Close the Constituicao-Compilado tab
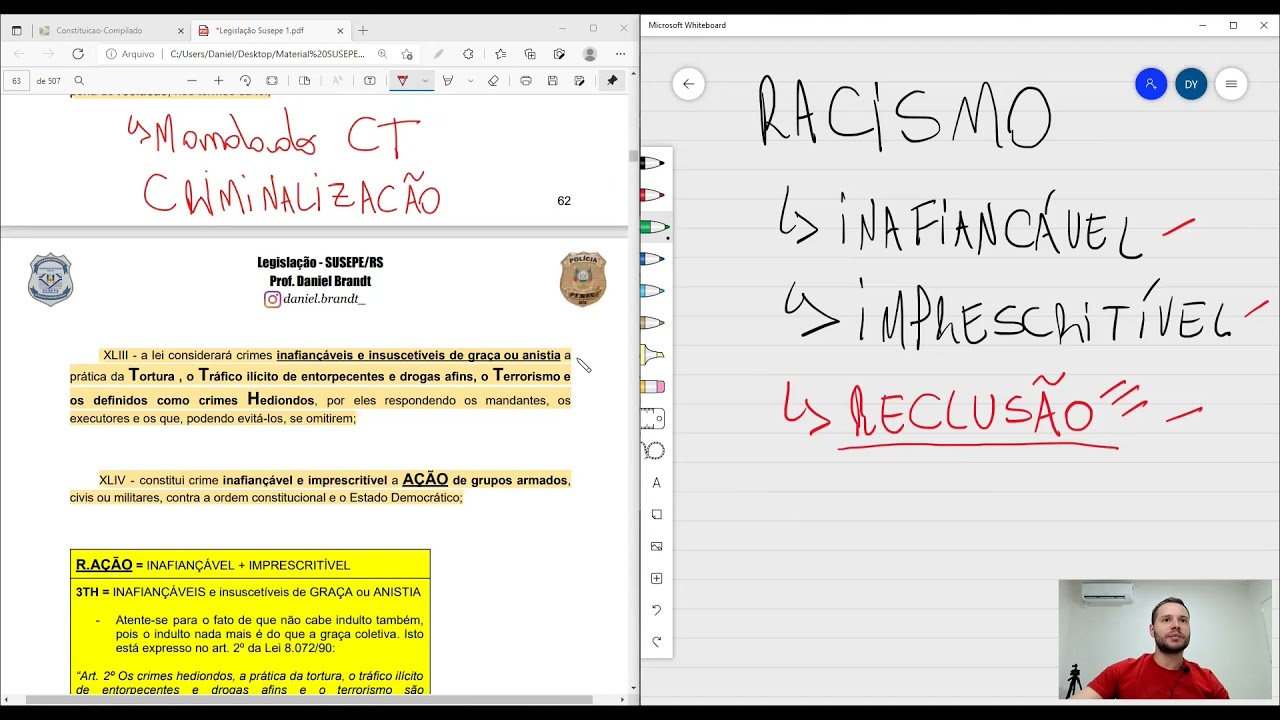Image resolution: width=1280 pixels, height=720 pixels. pos(181,31)
